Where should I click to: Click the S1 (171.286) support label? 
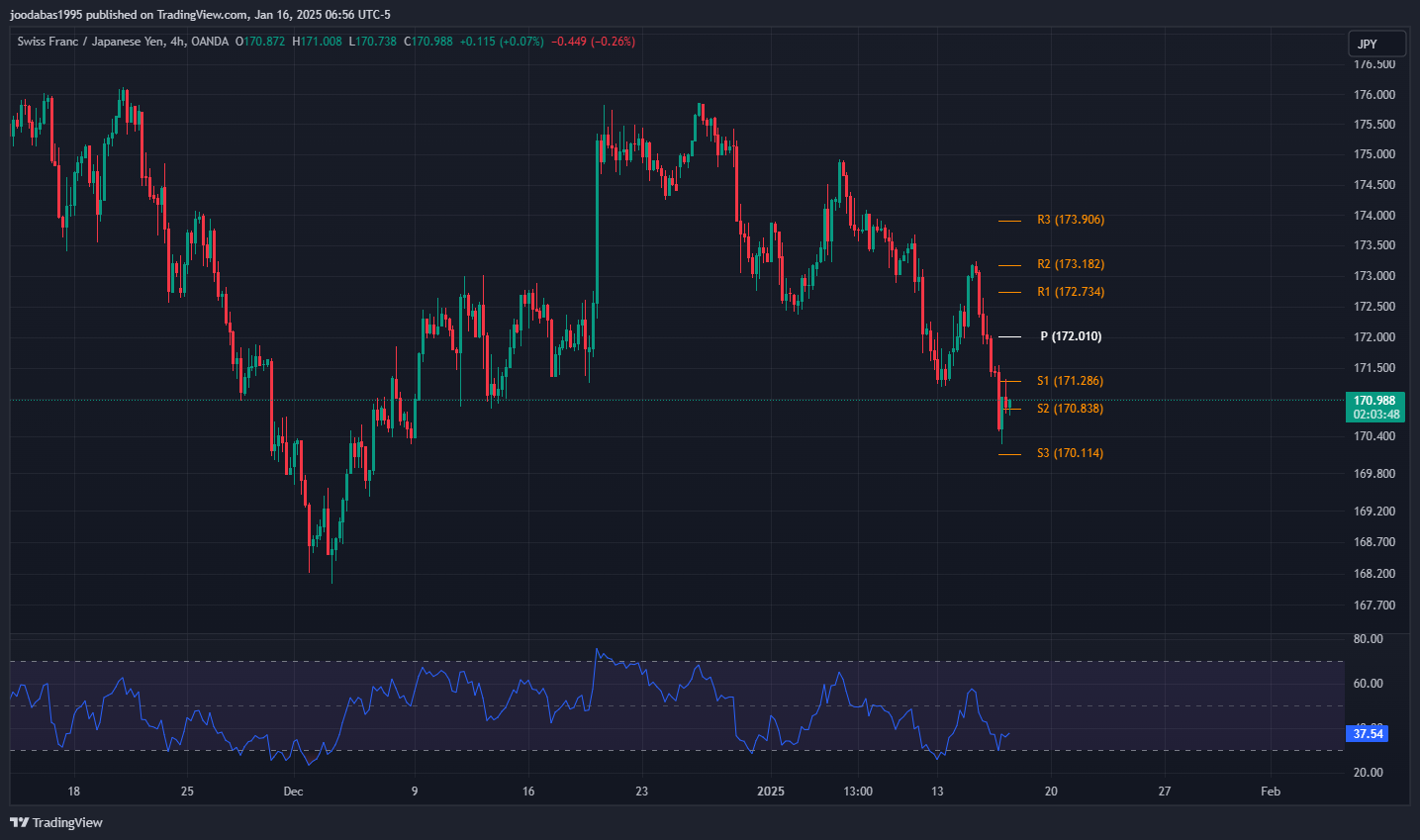[x=1069, y=381]
